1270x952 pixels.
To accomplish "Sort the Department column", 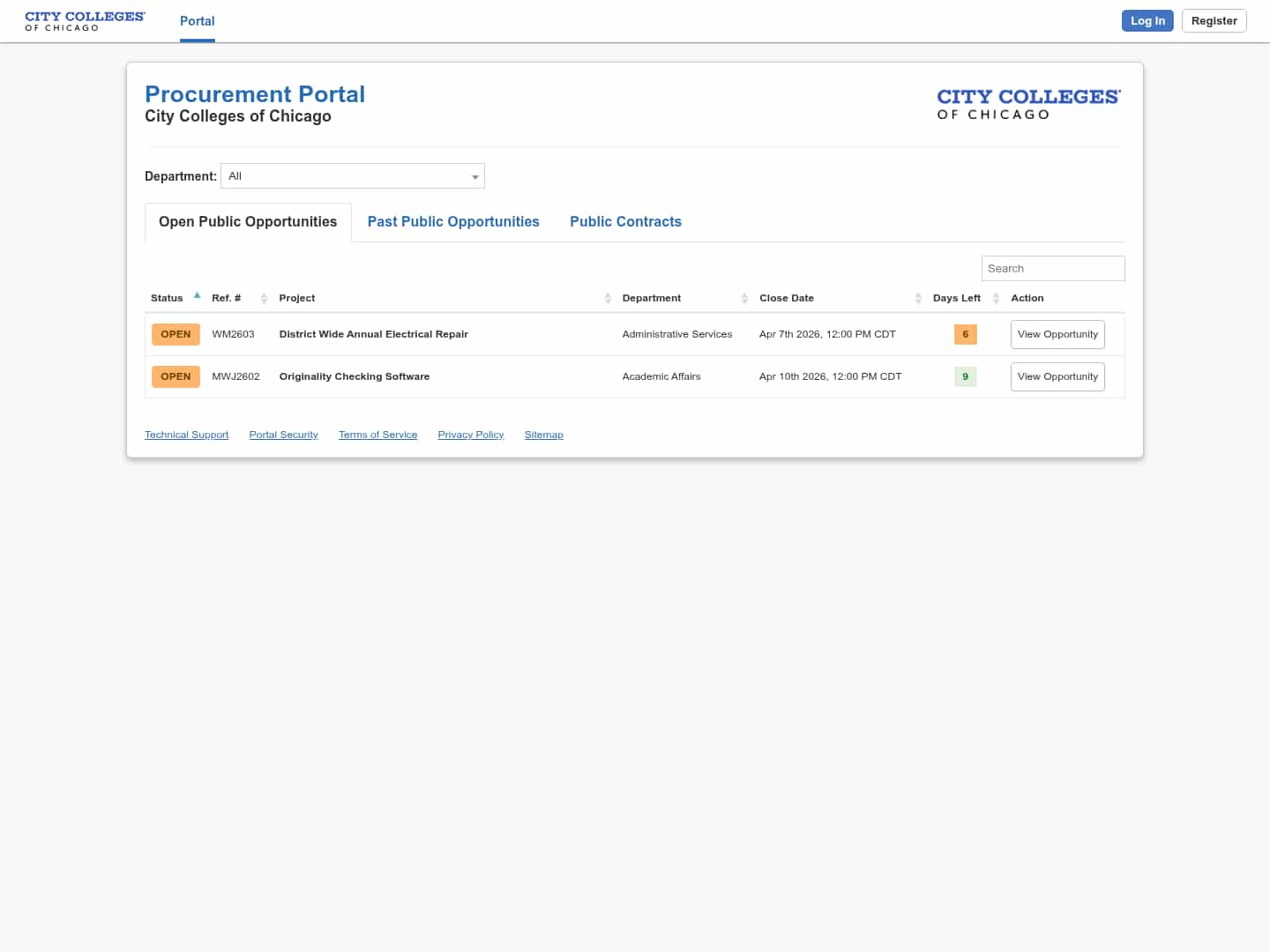I will tap(745, 298).
